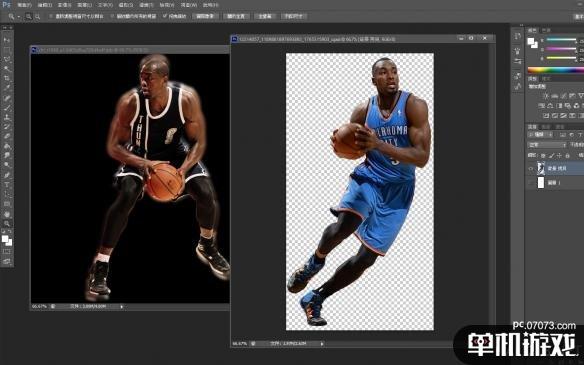The height and width of the screenshot is (365, 584).
Task: Select the Rectangle shape tool
Action: click(7, 204)
